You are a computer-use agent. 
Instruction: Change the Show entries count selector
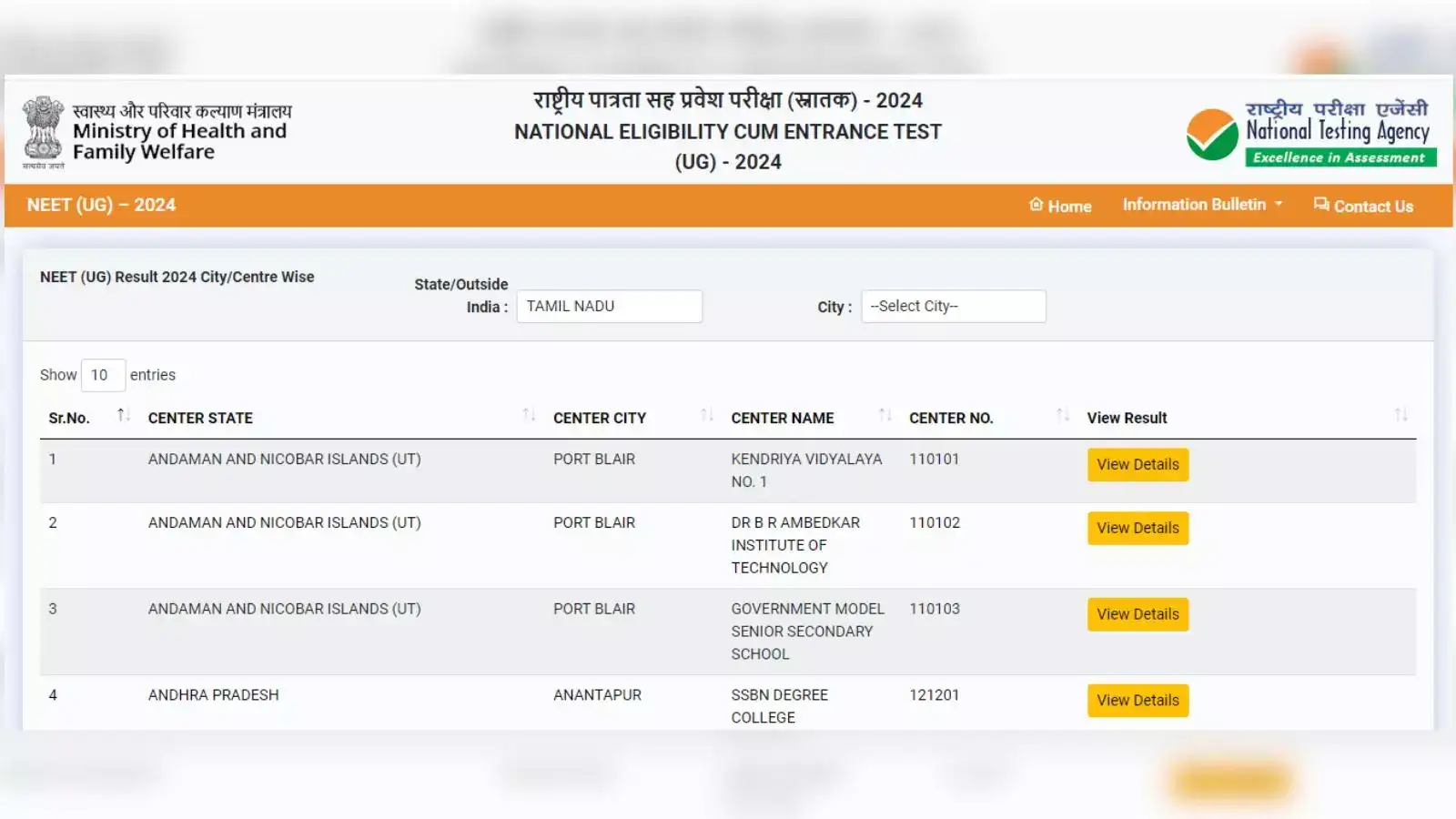[103, 375]
